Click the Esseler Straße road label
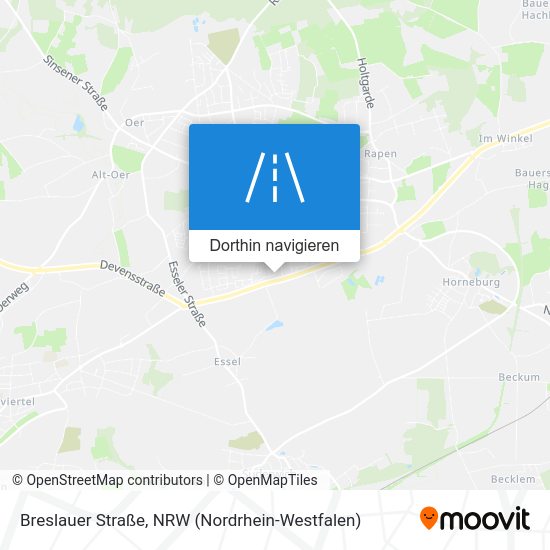This screenshot has width=550, height=550. 187,294
